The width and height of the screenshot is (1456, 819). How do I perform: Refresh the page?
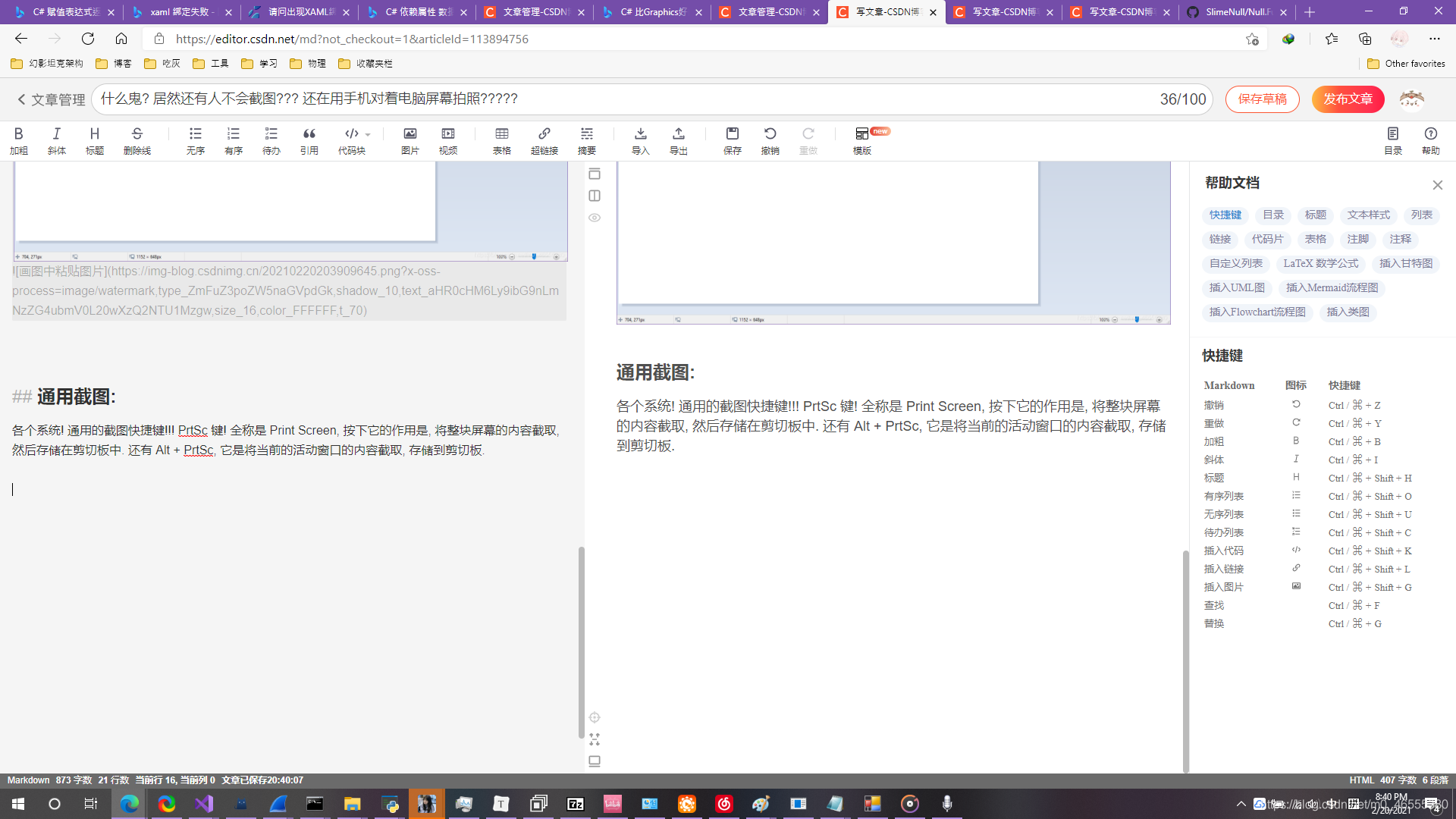88,39
